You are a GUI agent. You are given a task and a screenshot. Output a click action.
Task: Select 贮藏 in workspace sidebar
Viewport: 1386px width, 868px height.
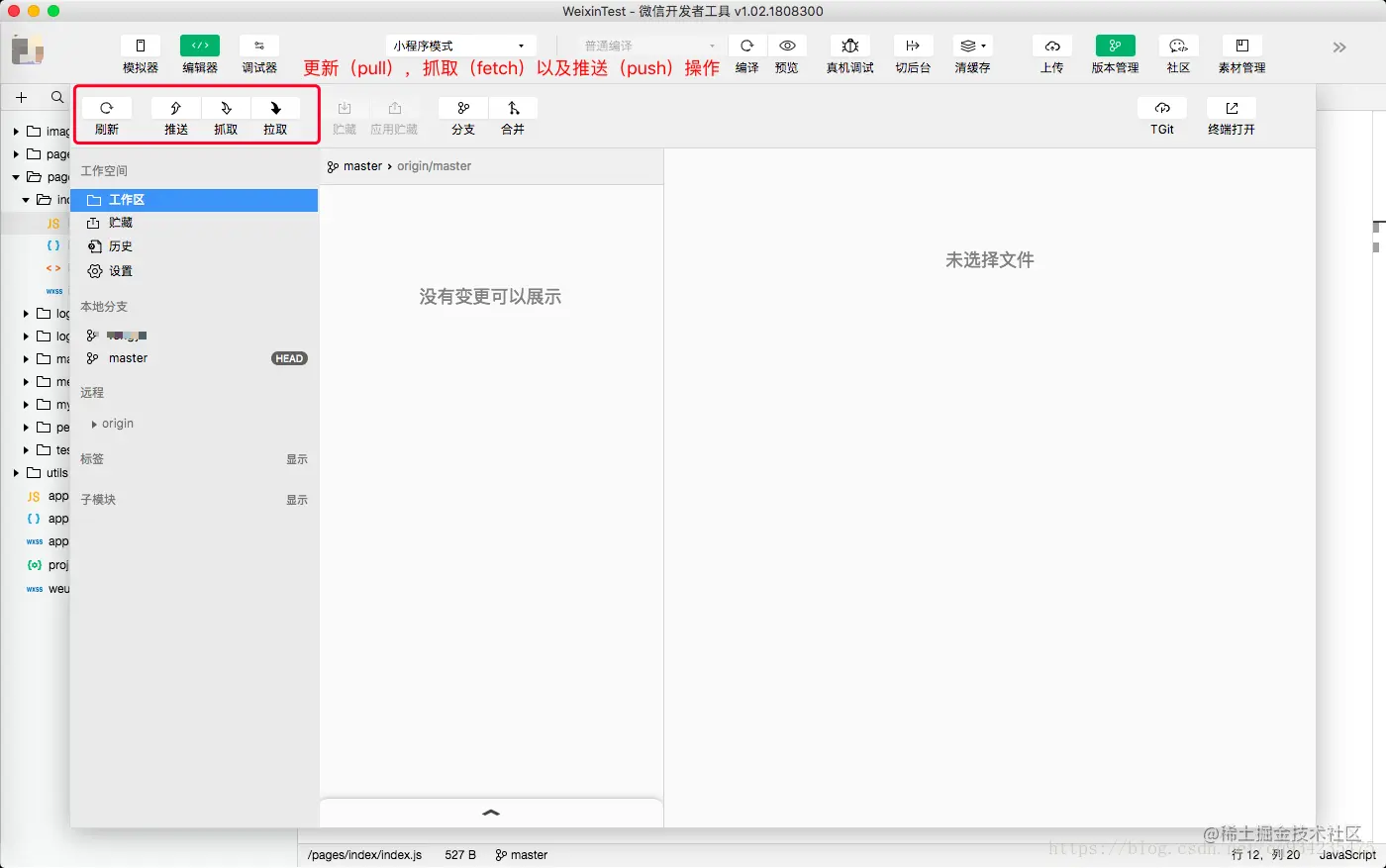[194, 223]
